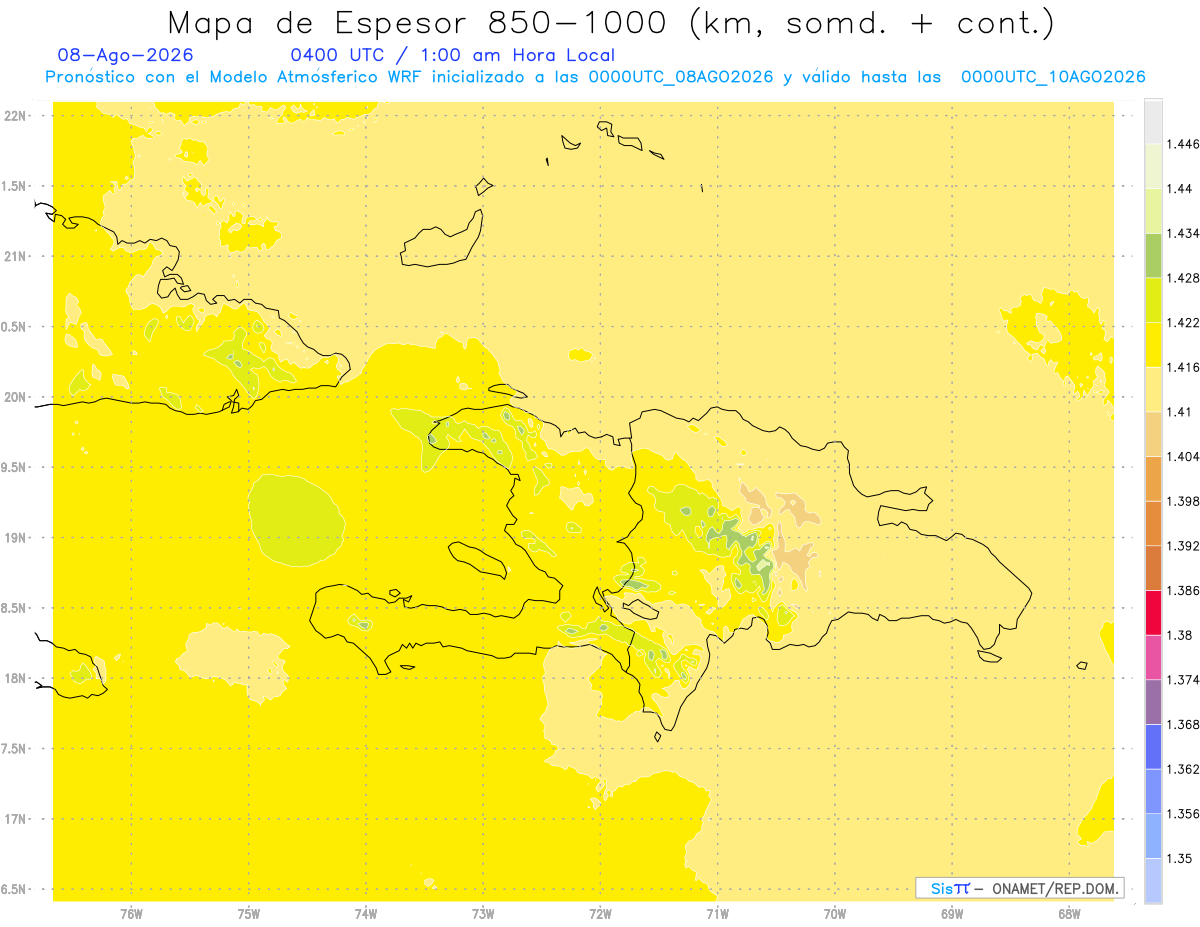Click the legend value '1.362'

coord(1183,769)
